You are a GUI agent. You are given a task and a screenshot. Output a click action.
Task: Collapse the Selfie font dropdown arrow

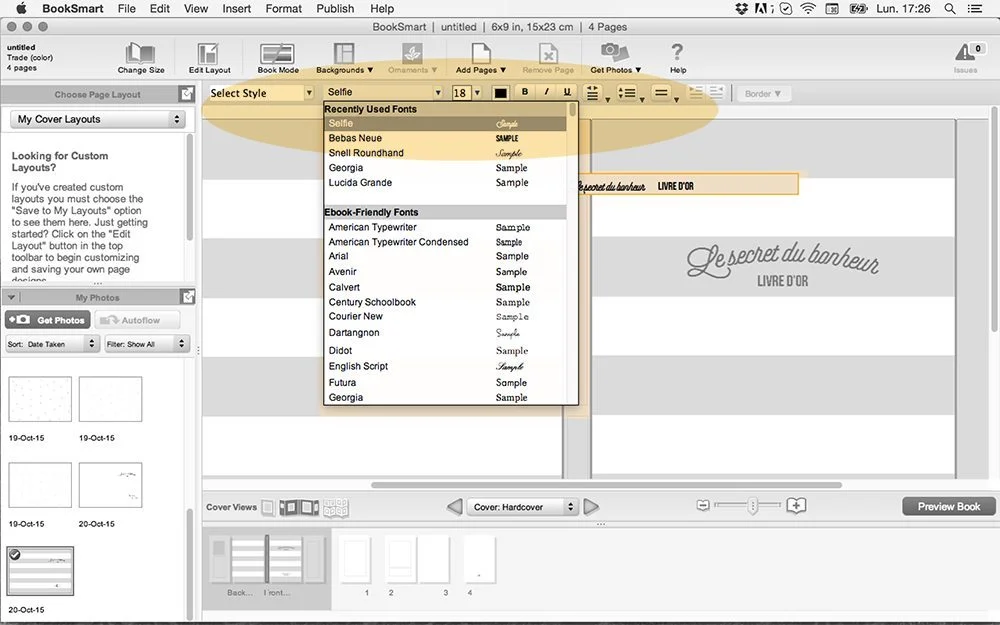pos(438,93)
